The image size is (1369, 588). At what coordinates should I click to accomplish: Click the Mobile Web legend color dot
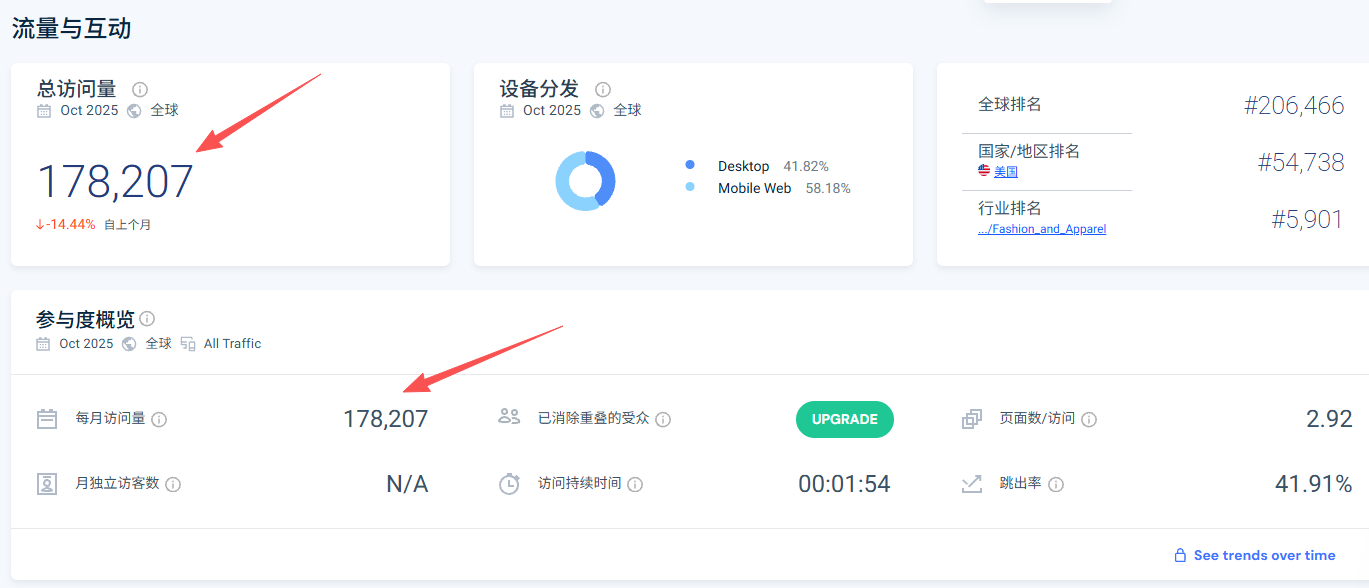(690, 188)
